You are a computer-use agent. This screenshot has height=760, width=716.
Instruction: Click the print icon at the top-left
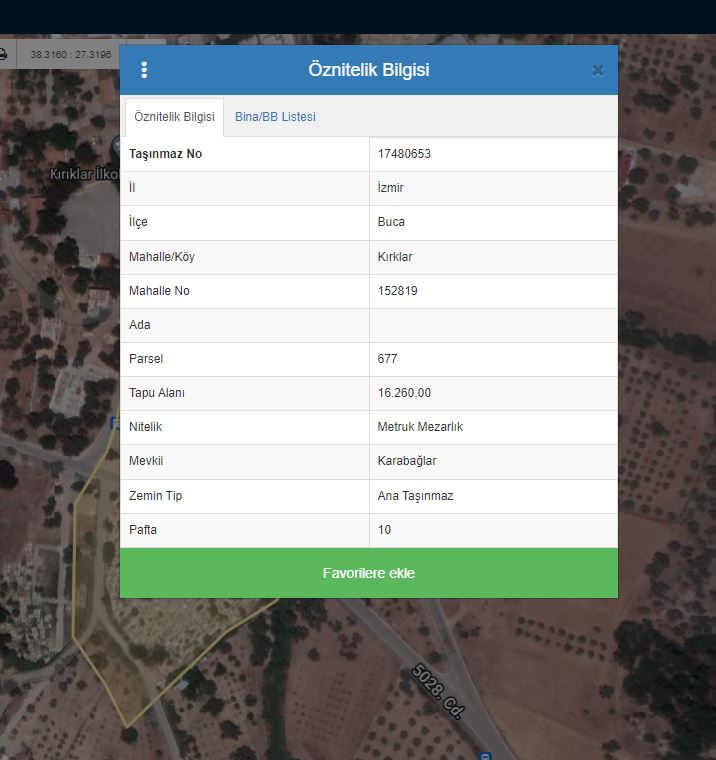coord(3,54)
